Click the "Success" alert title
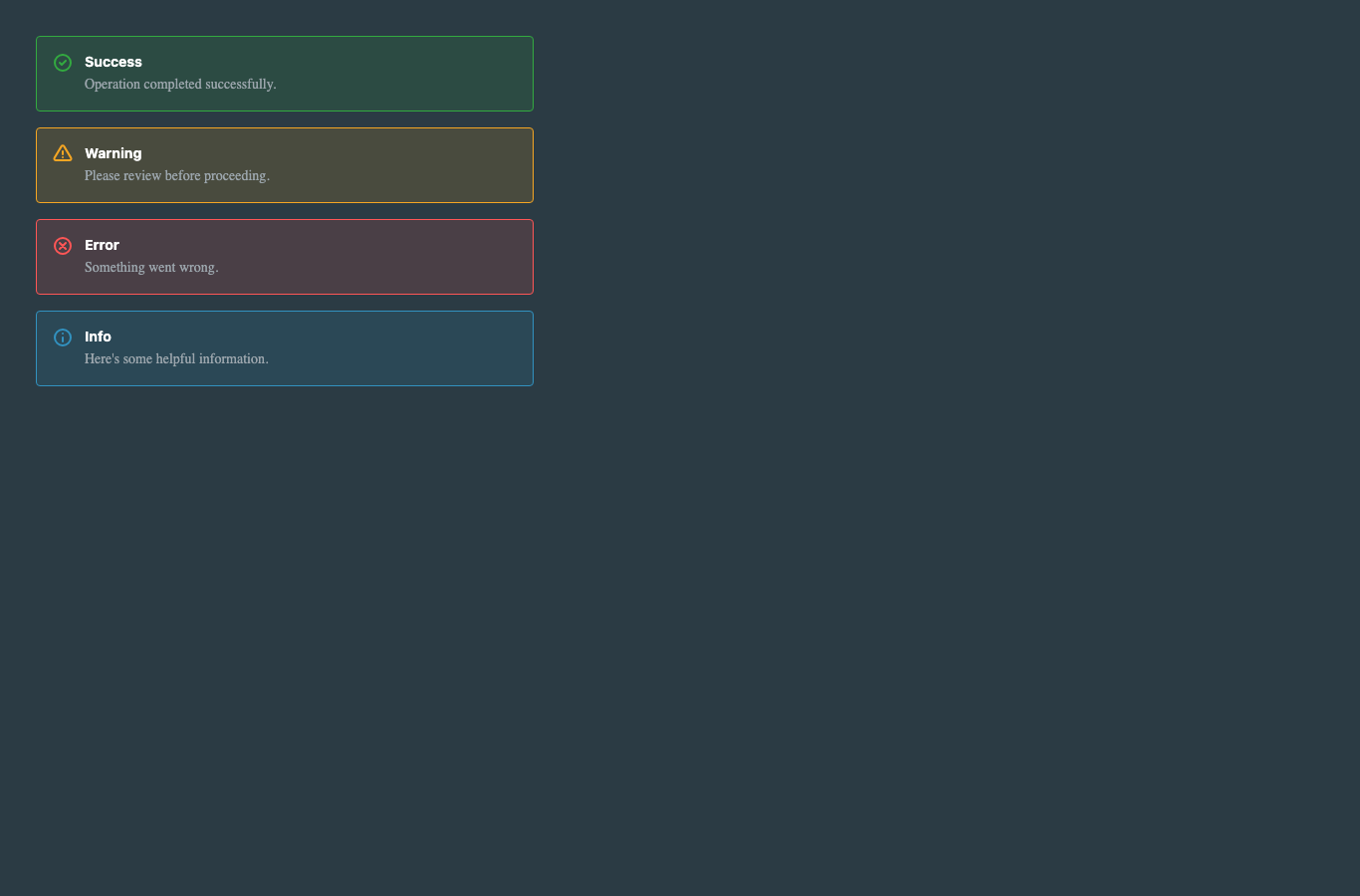 tap(113, 62)
